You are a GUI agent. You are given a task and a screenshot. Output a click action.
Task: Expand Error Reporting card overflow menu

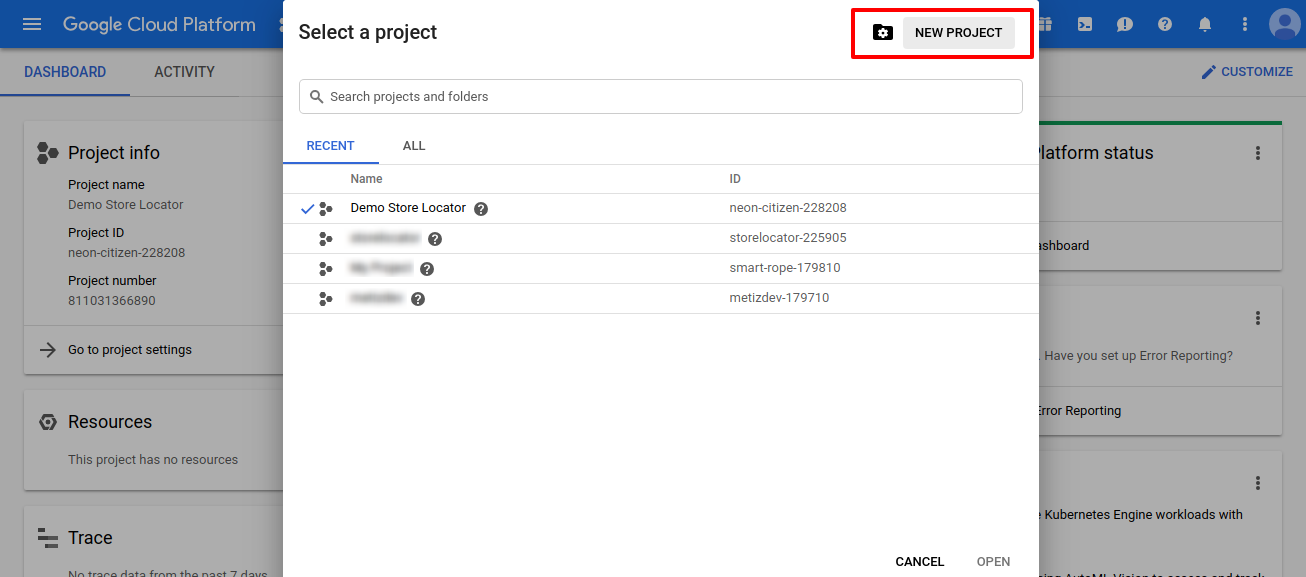click(x=1258, y=318)
